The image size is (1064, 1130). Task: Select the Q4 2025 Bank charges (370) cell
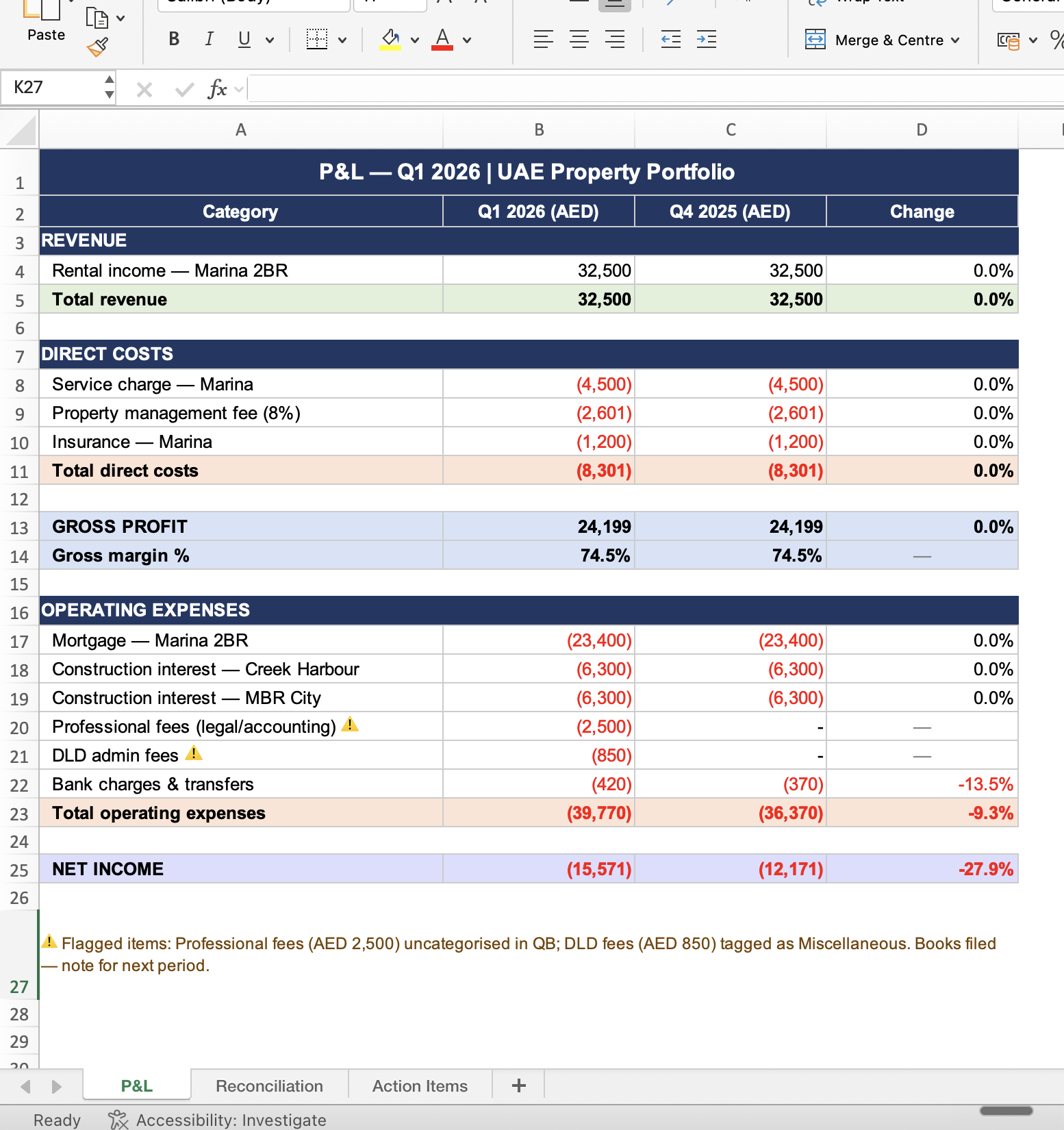point(731,784)
